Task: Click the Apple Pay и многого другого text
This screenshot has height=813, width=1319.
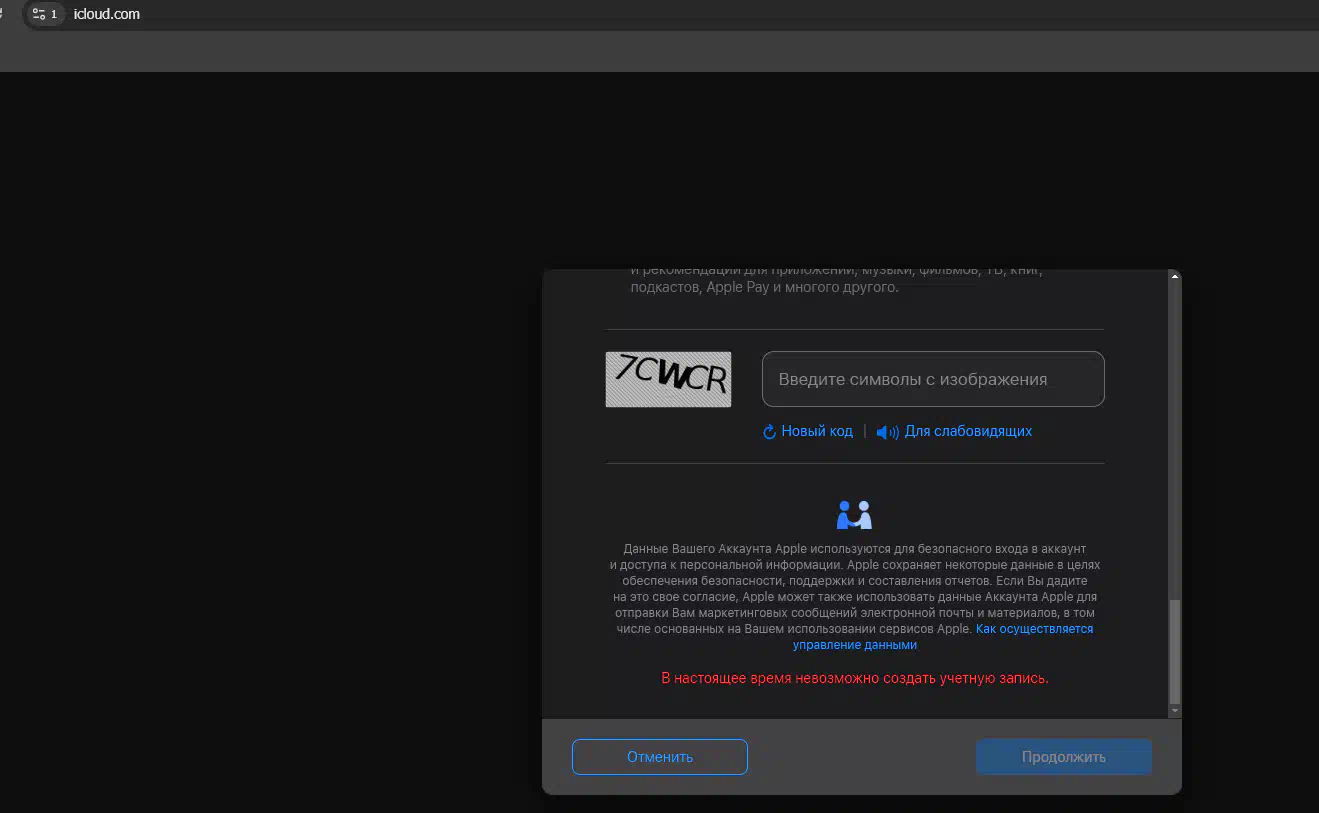Action: click(803, 287)
